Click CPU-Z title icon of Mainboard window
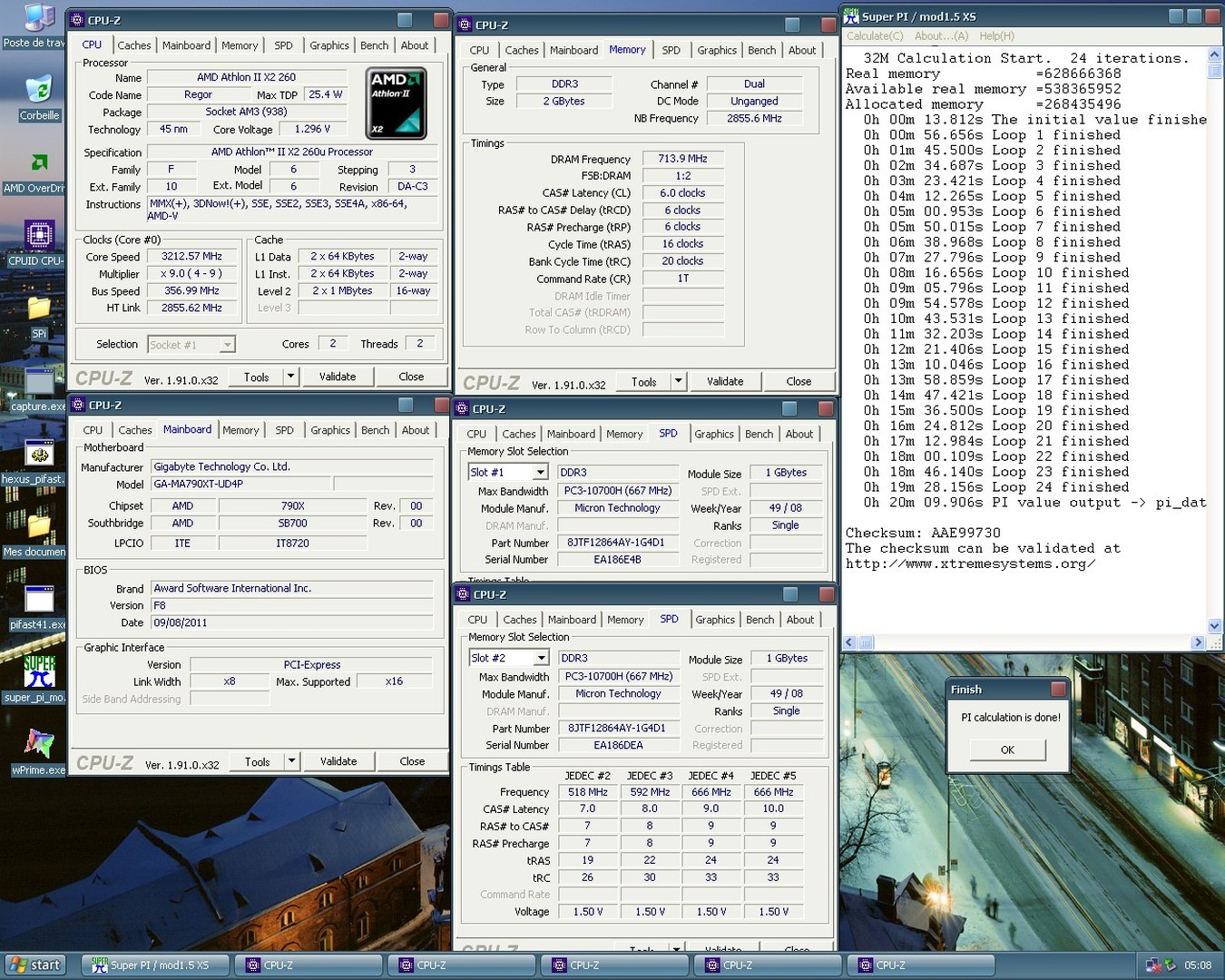The image size is (1225, 980). tap(78, 405)
